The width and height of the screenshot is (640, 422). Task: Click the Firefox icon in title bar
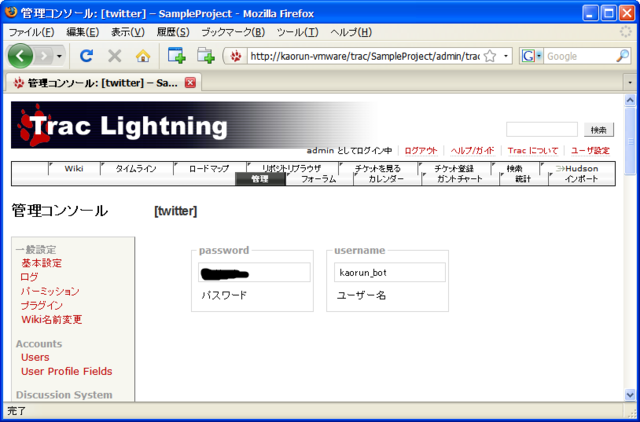click(x=11, y=12)
